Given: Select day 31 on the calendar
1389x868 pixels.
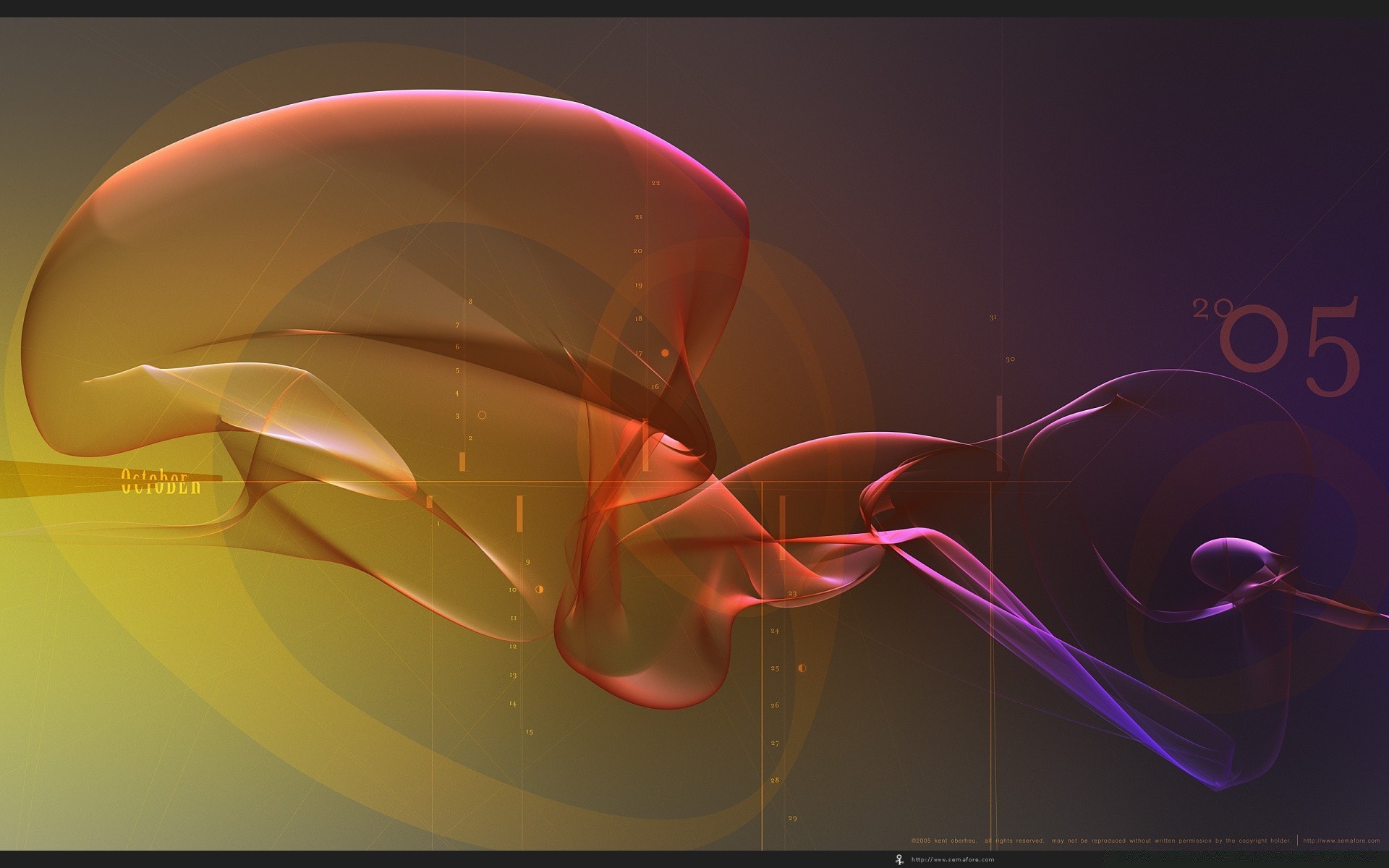Looking at the screenshot, I should tap(993, 318).
